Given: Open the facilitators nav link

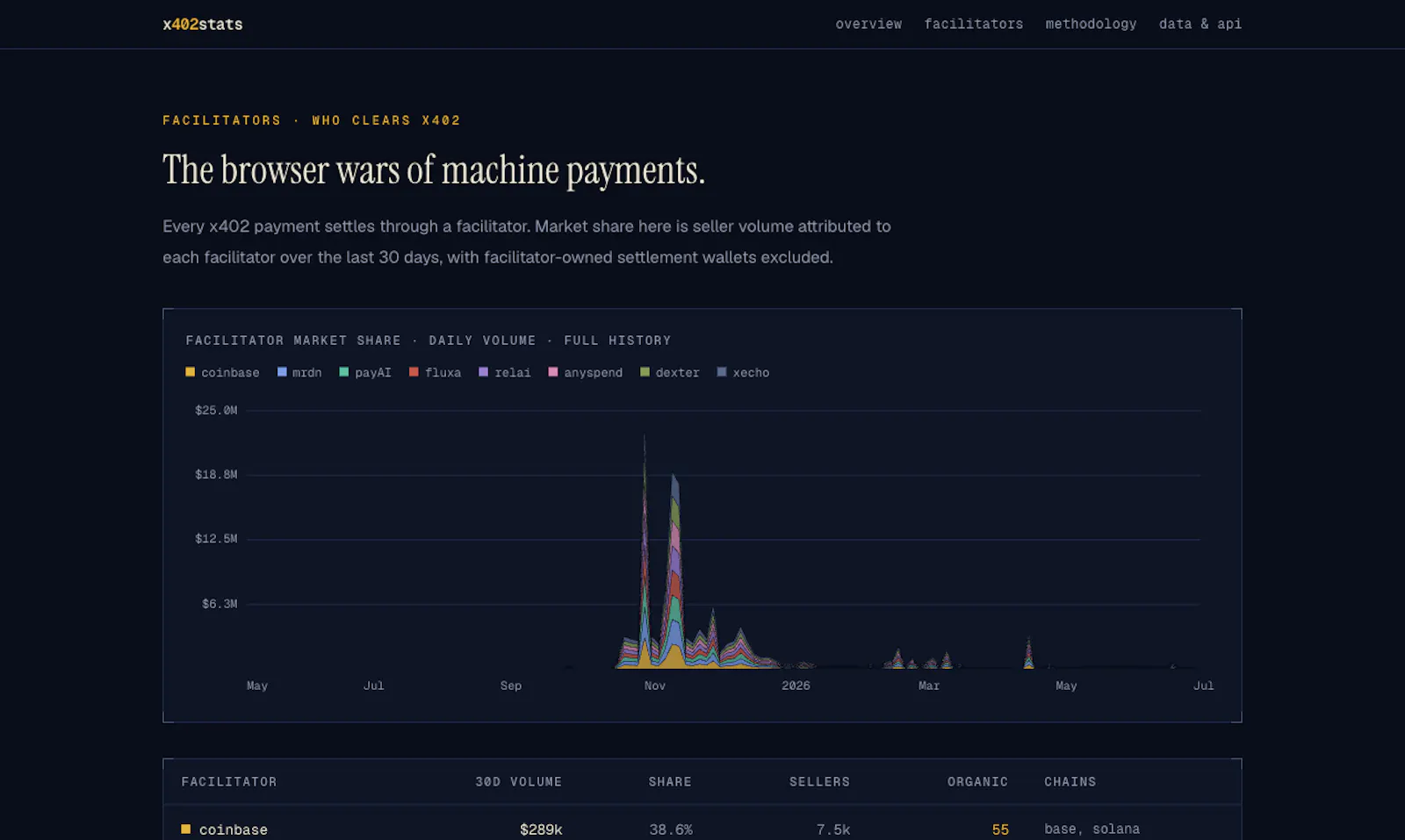Looking at the screenshot, I should click(973, 25).
